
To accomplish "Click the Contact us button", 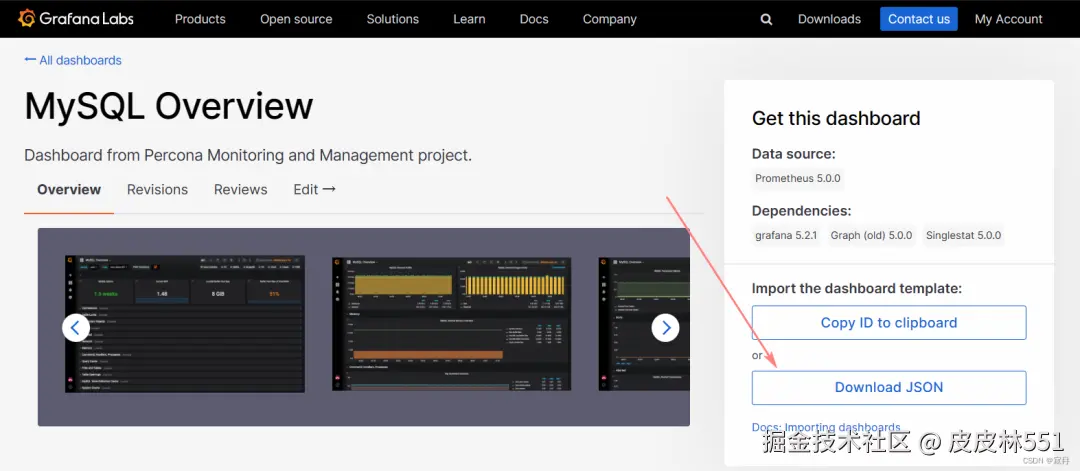I will pyautogui.click(x=919, y=19).
